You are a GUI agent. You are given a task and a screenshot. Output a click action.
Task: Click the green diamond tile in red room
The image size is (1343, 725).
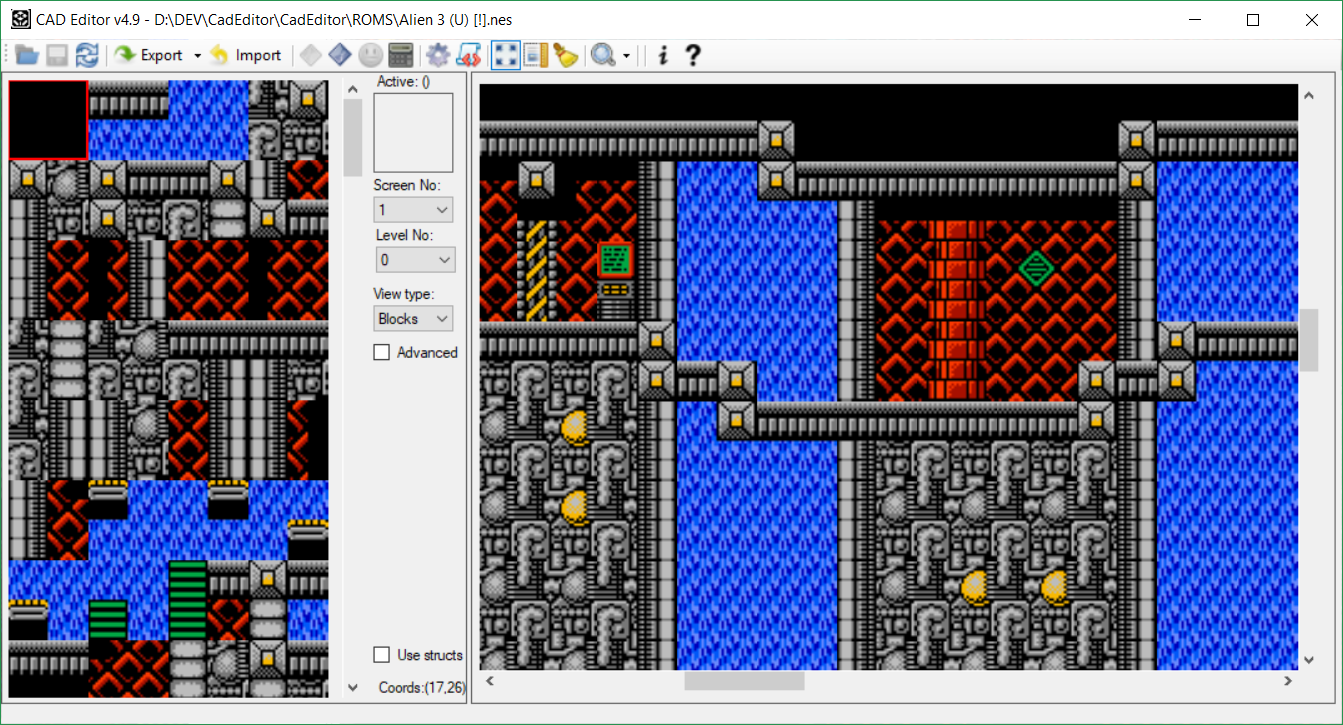click(x=1036, y=267)
